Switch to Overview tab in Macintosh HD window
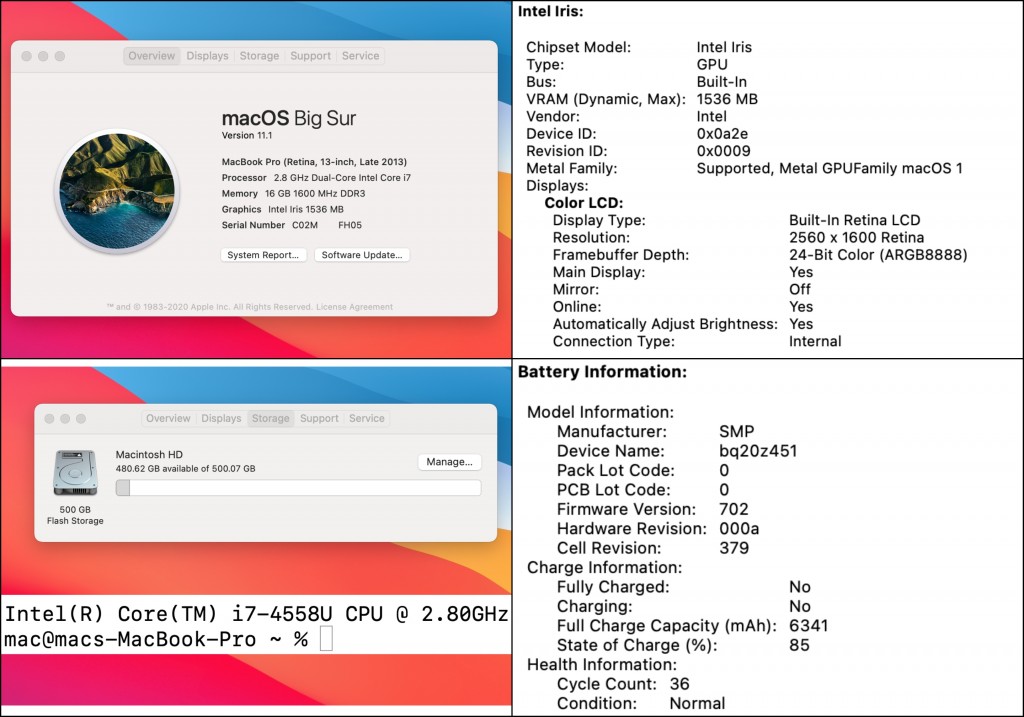The width and height of the screenshot is (1024, 717). tap(168, 419)
